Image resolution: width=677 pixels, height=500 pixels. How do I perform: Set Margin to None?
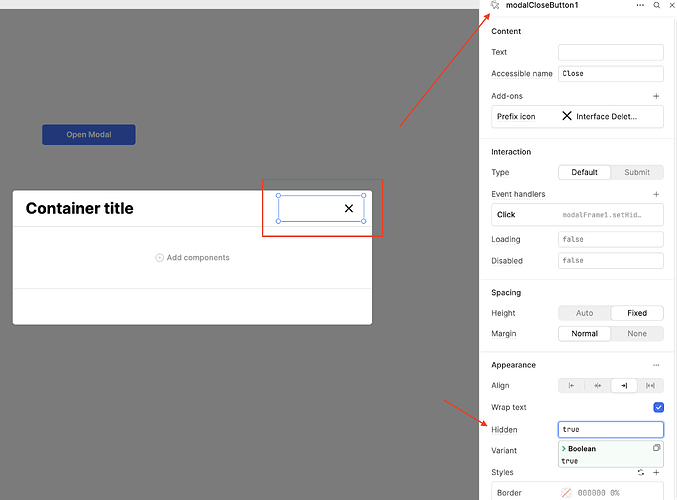point(637,334)
